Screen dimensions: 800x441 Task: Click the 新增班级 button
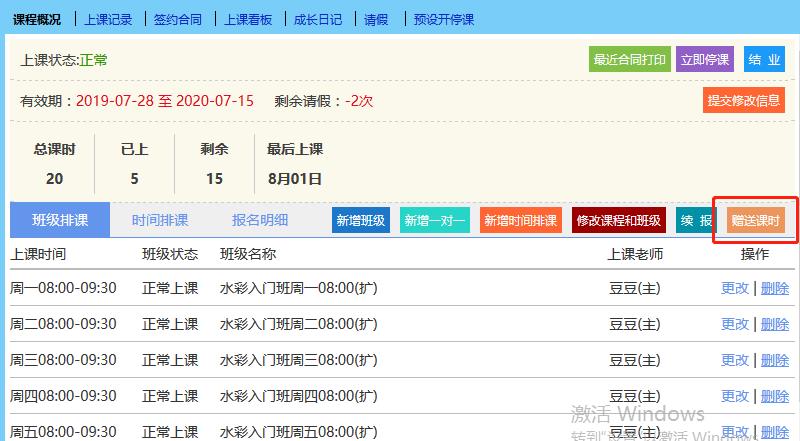click(360, 221)
